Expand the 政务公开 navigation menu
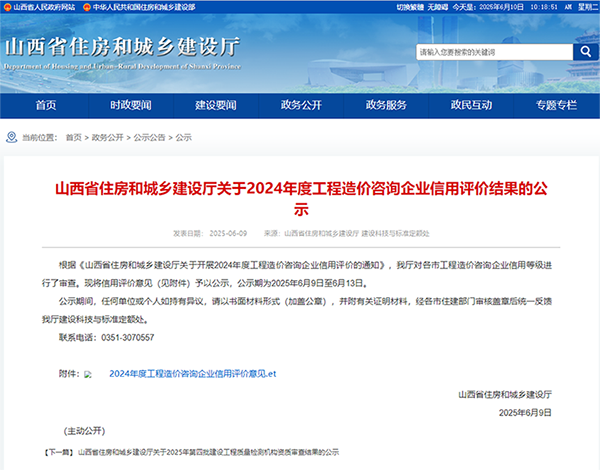This screenshot has width=600, height=470. 301,105
